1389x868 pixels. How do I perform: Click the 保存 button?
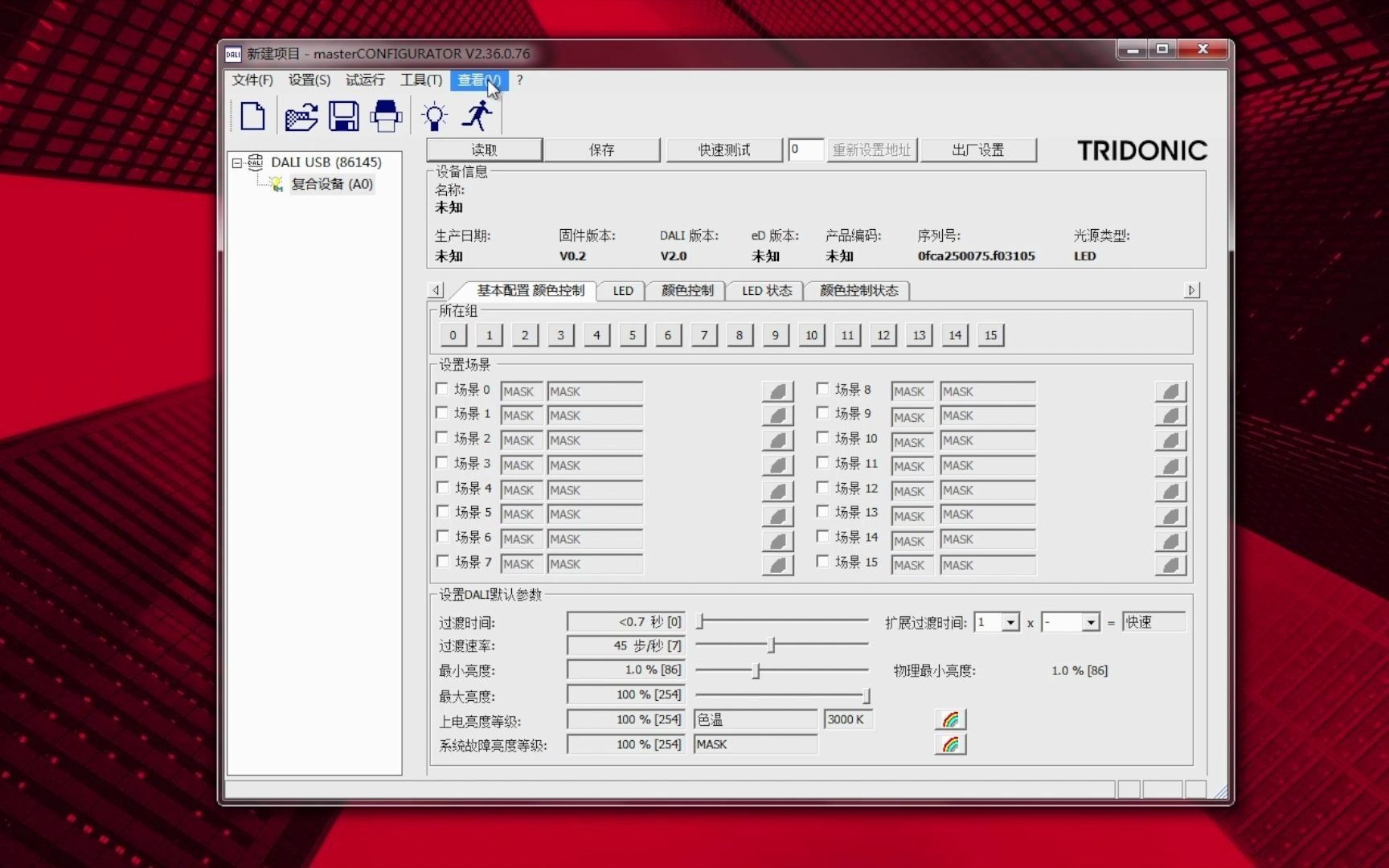pyautogui.click(x=601, y=150)
